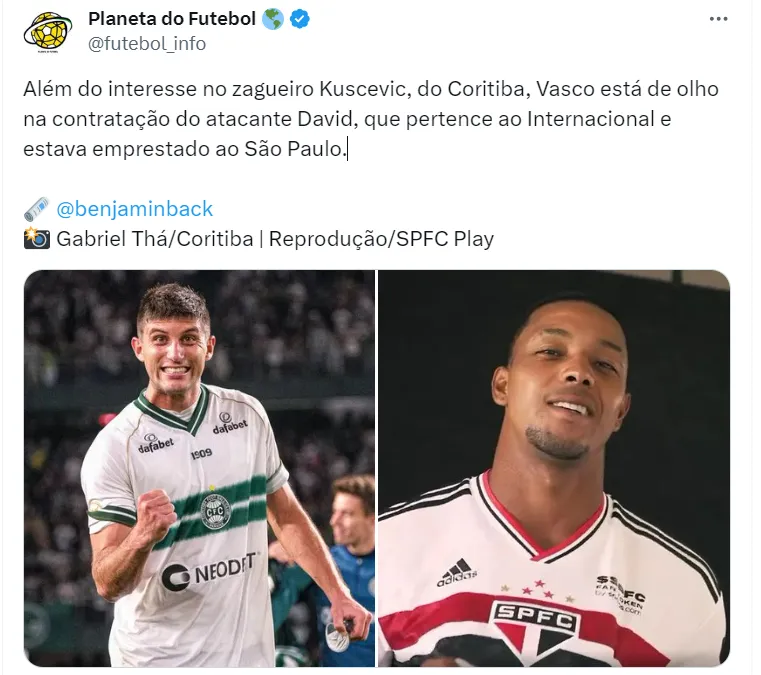Click the blue verified badge
Viewport: 761px width, 675px height.
(299, 19)
